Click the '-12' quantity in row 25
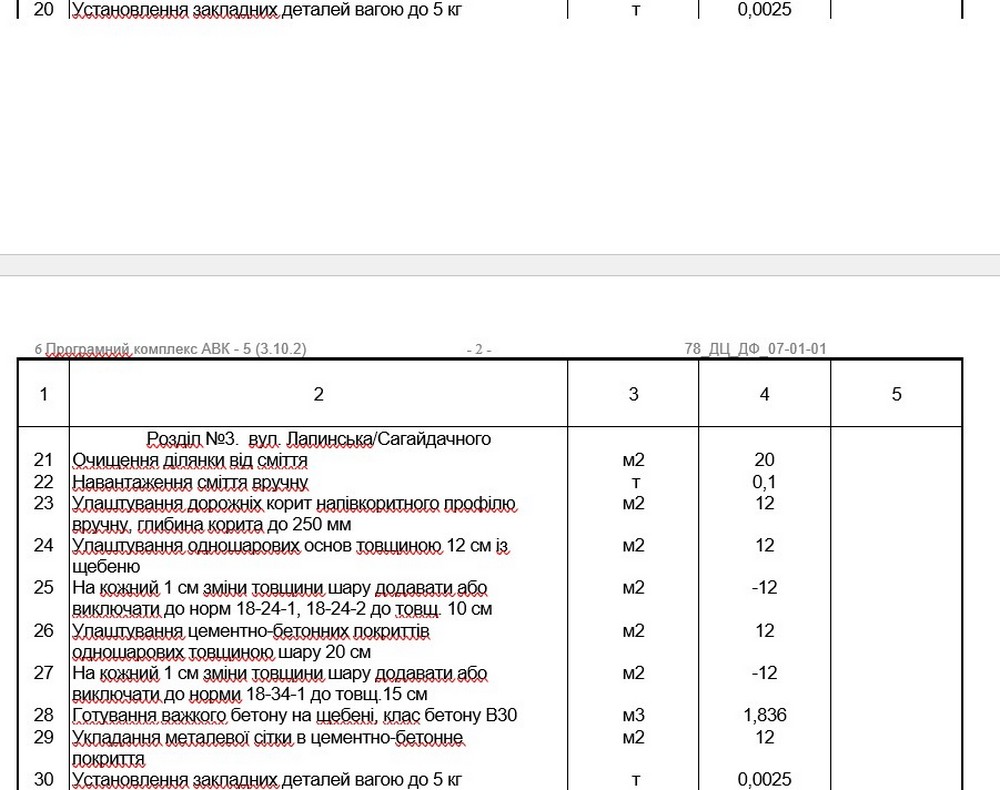 point(764,588)
